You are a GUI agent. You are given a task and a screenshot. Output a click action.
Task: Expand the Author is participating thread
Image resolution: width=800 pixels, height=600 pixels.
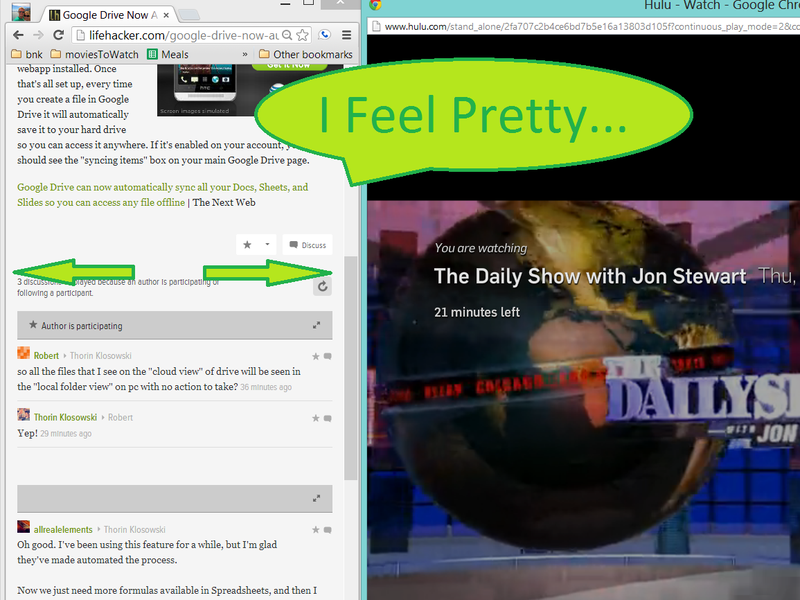pyautogui.click(x=317, y=325)
